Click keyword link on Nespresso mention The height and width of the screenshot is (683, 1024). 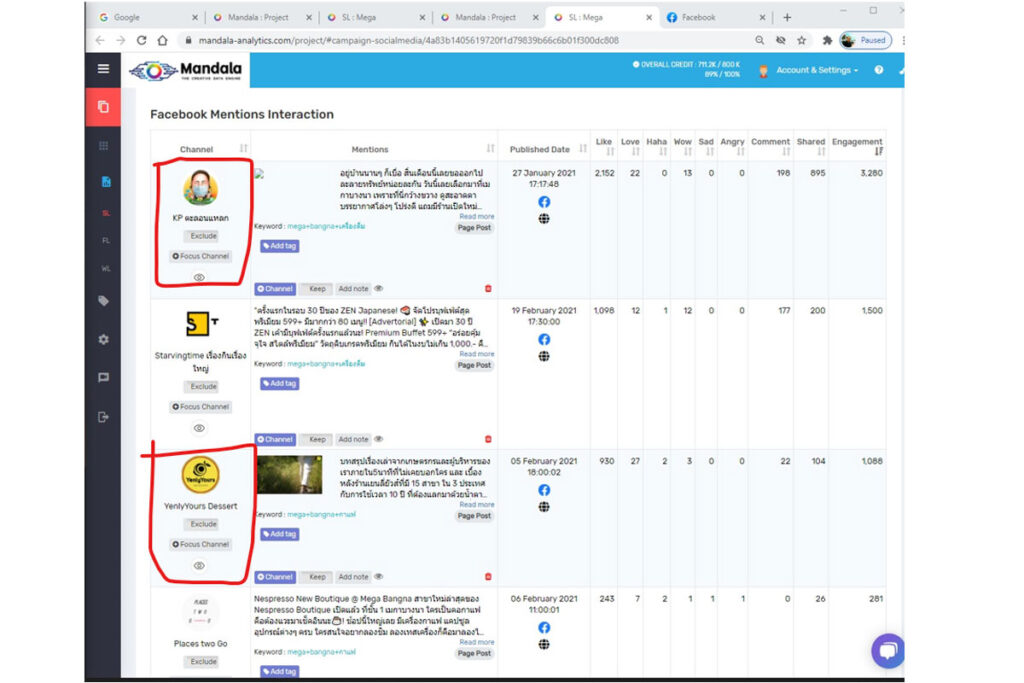[321, 652]
